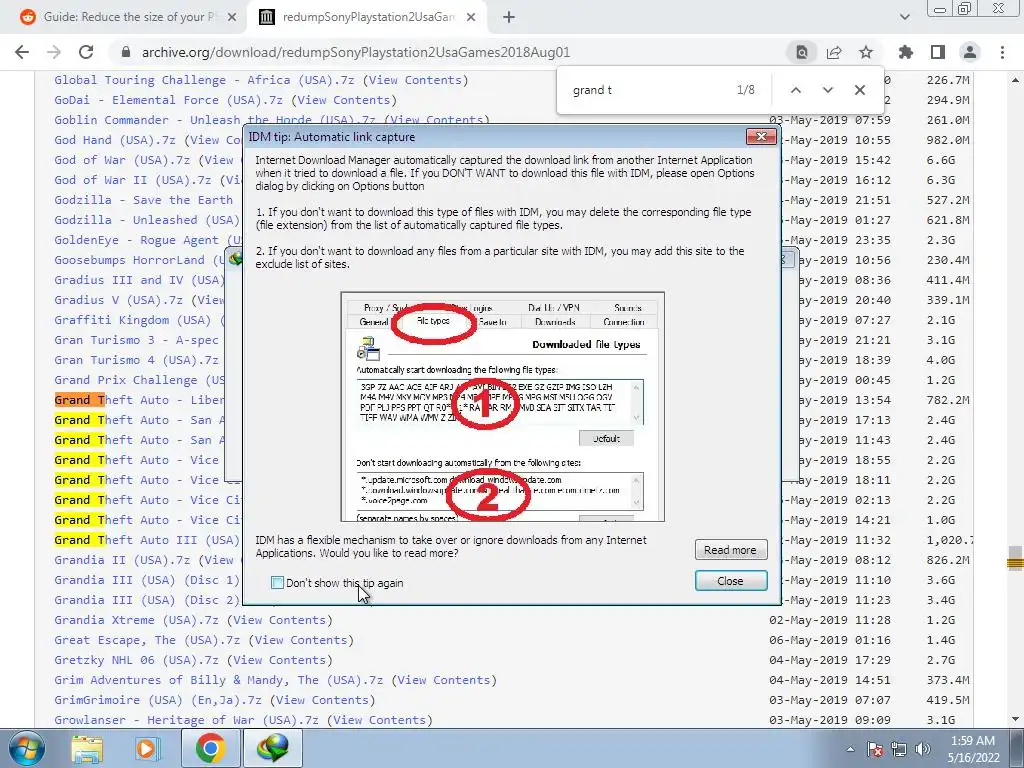Image resolution: width=1024 pixels, height=768 pixels.
Task: Click Gran Turismo 4 (USA).7z link
Action: pyautogui.click(x=136, y=360)
